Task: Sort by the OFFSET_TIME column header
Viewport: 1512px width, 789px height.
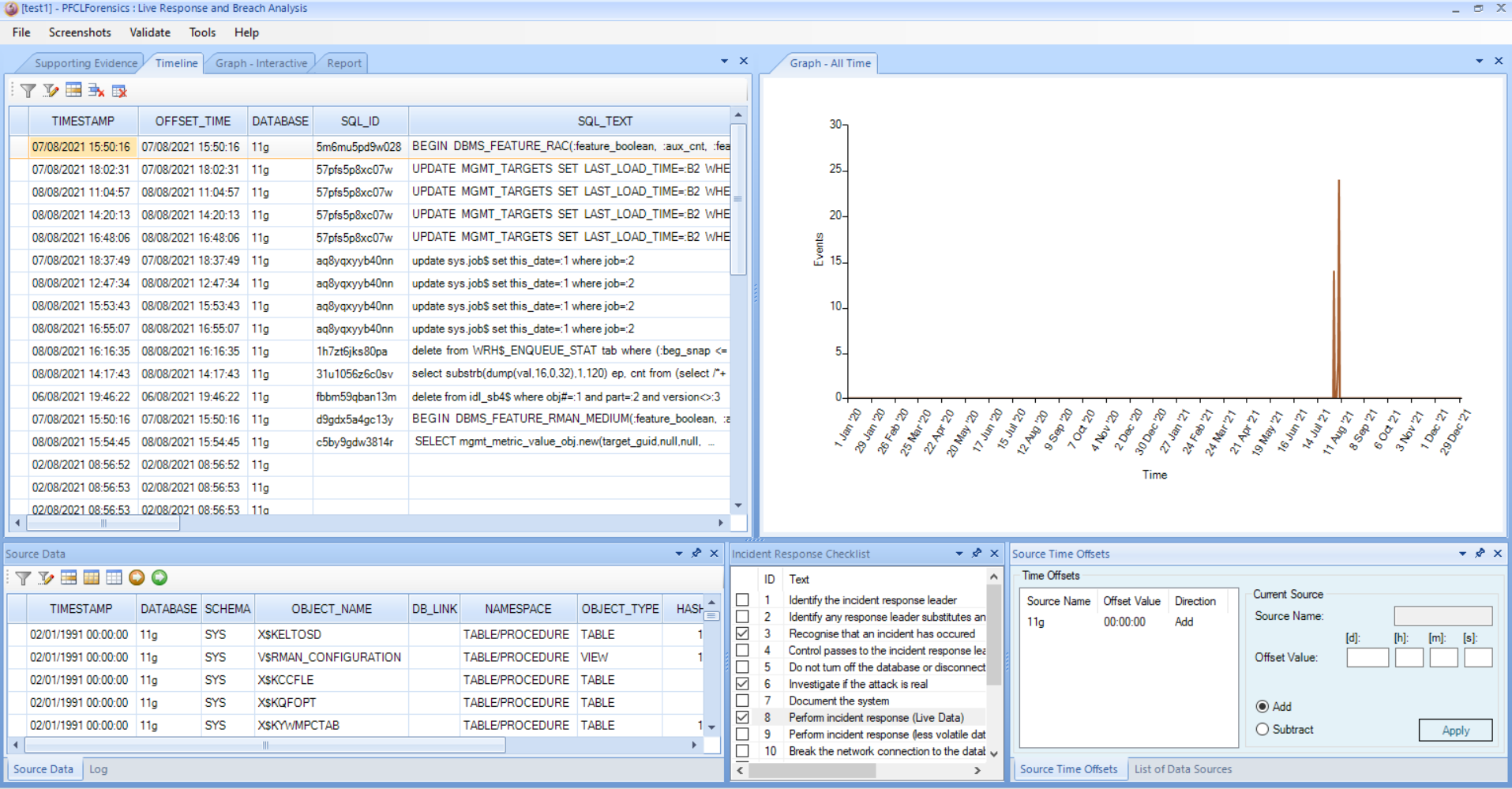Action: pos(193,121)
